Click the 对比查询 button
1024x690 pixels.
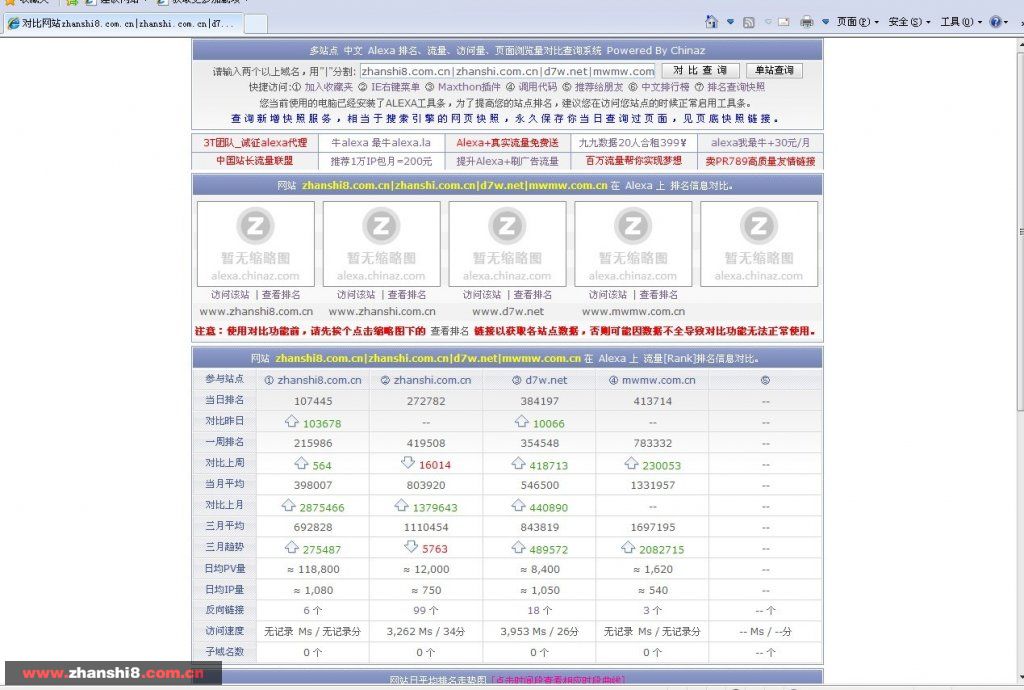click(700, 71)
